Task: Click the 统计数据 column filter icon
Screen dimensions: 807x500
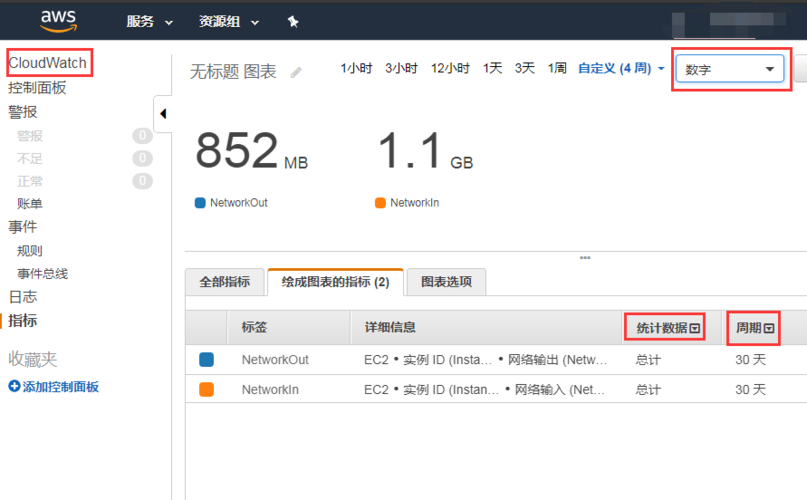Action: pyautogui.click(x=695, y=328)
